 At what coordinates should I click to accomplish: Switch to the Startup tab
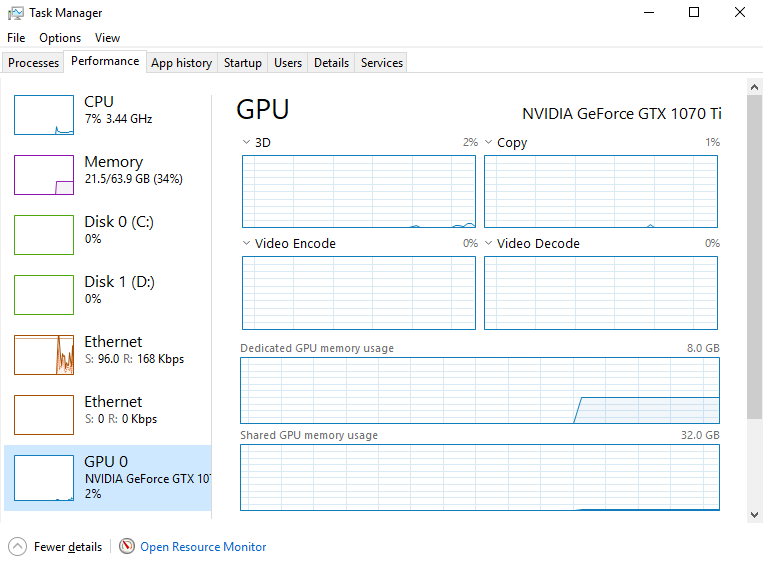click(242, 63)
